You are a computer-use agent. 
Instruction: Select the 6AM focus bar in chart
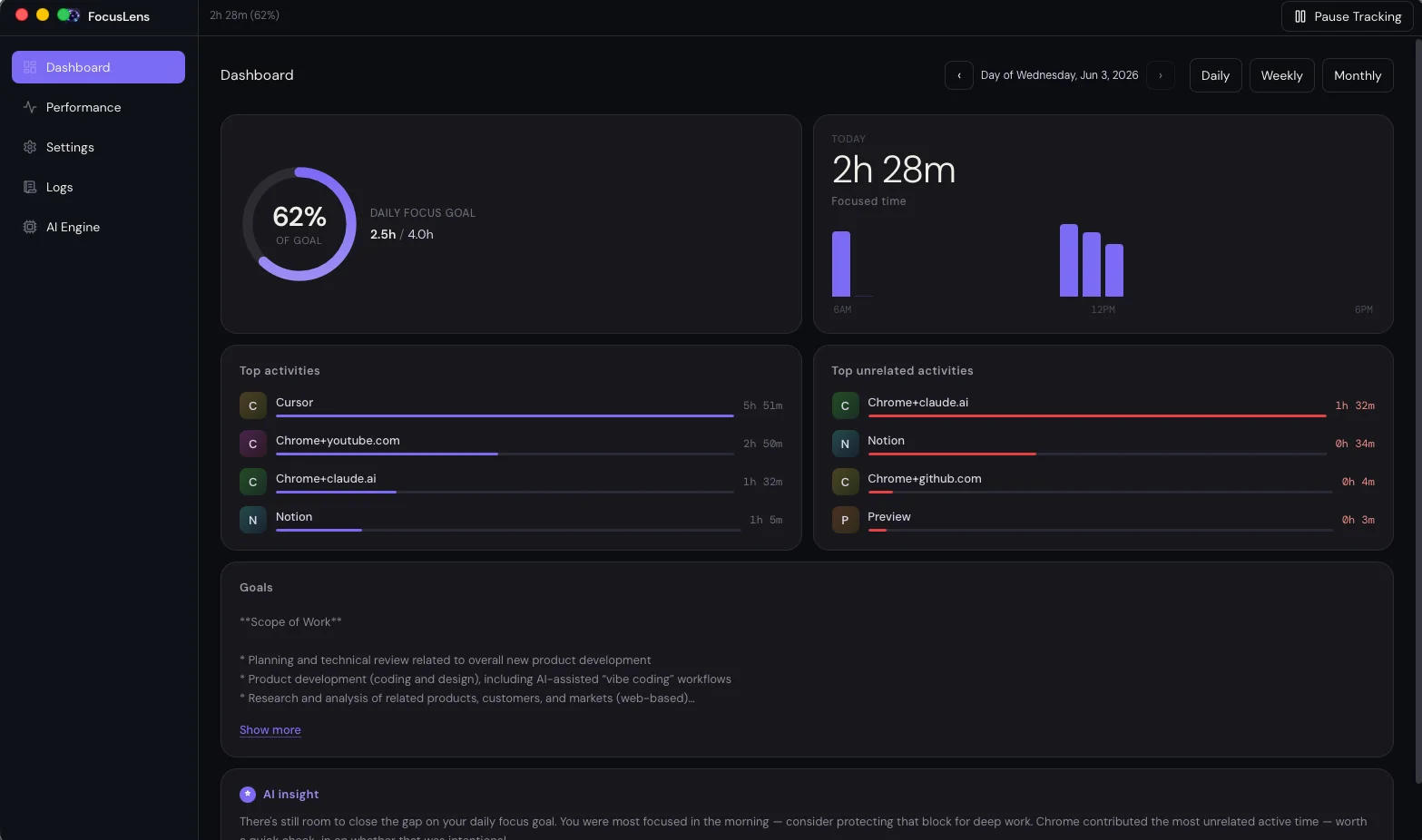tap(841, 264)
